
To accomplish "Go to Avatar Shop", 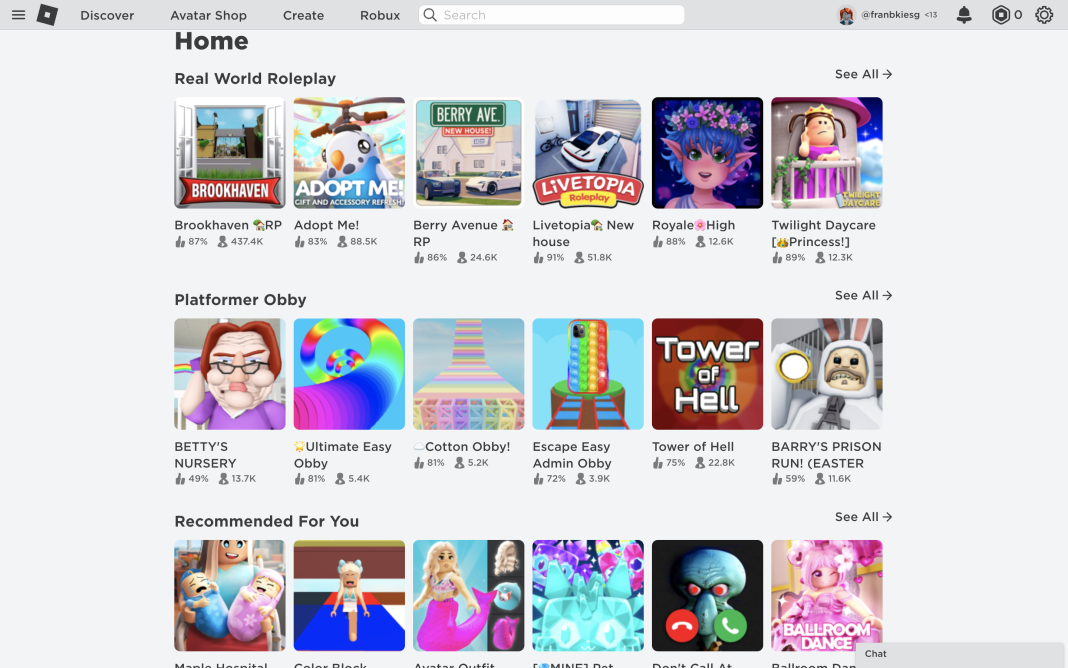I will [x=208, y=15].
